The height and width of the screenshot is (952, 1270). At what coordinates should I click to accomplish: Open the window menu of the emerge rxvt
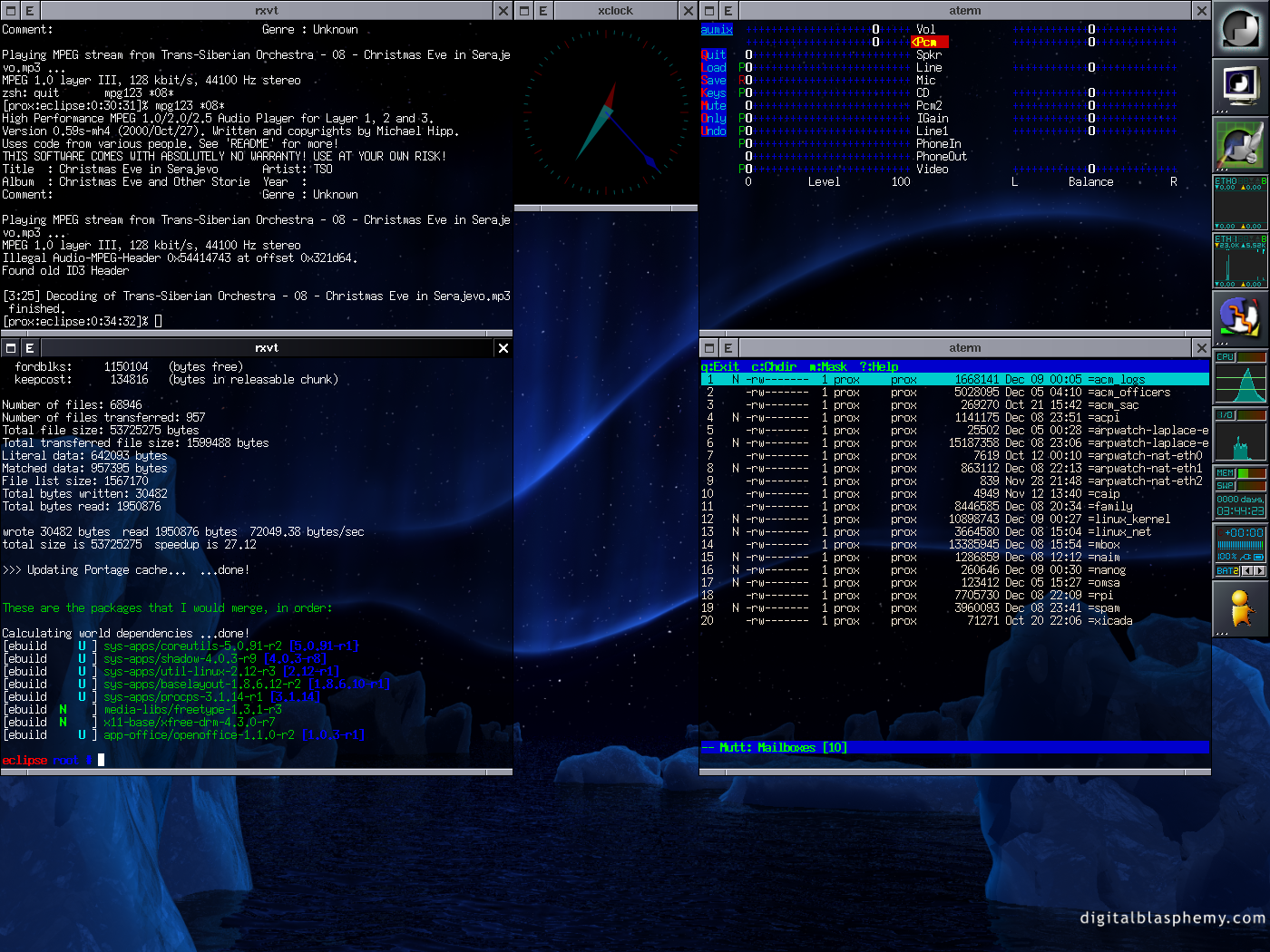pos(10,348)
